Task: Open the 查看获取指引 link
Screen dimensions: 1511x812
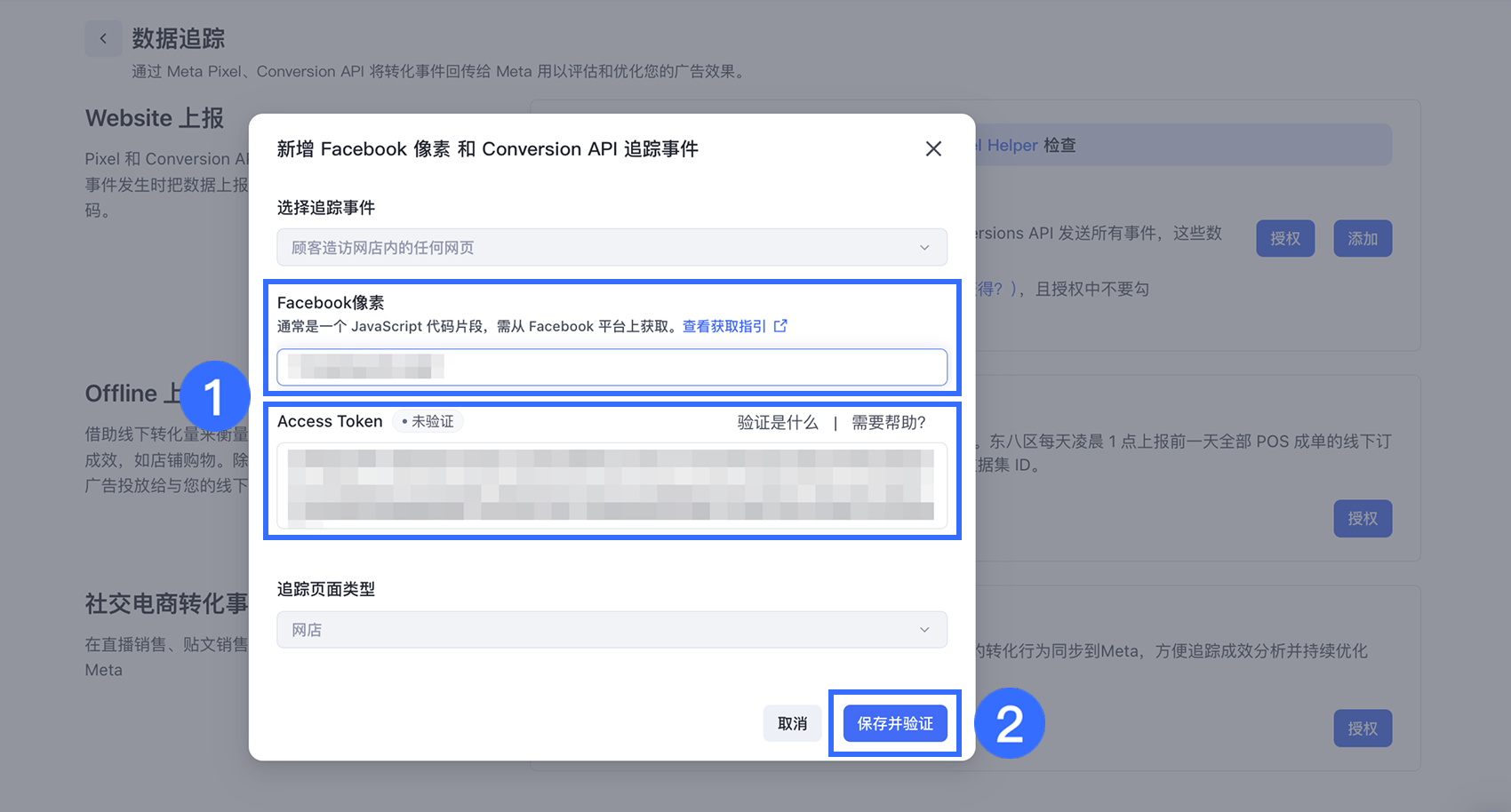Action: [x=724, y=326]
